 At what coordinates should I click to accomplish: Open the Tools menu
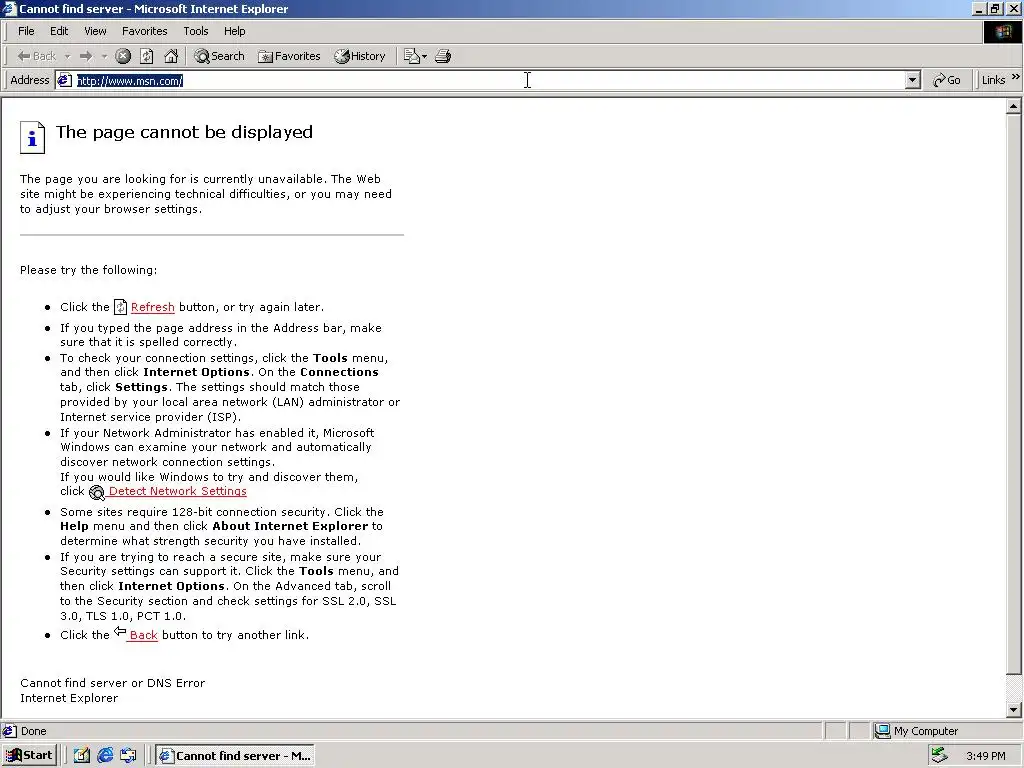(x=195, y=31)
